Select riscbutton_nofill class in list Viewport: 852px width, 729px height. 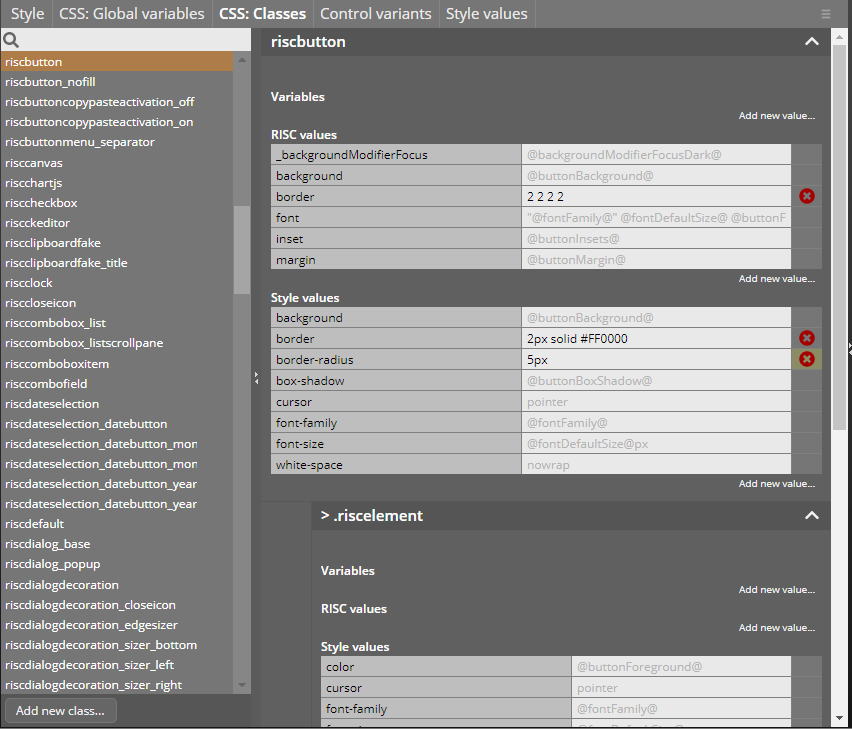point(50,82)
